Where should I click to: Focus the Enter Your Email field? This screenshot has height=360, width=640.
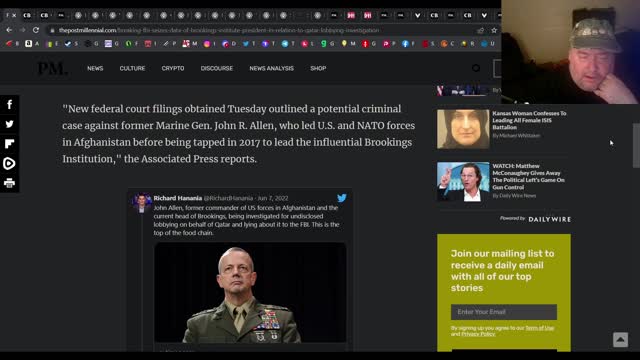pyautogui.click(x=504, y=312)
